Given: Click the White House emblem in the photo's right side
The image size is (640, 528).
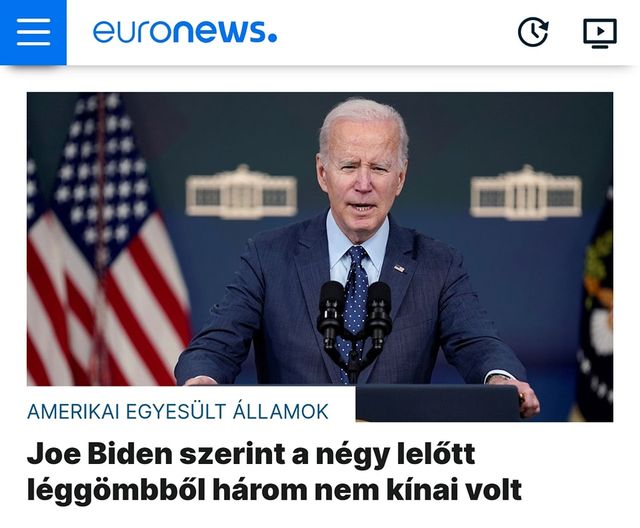Looking at the screenshot, I should pyautogui.click(x=526, y=192).
